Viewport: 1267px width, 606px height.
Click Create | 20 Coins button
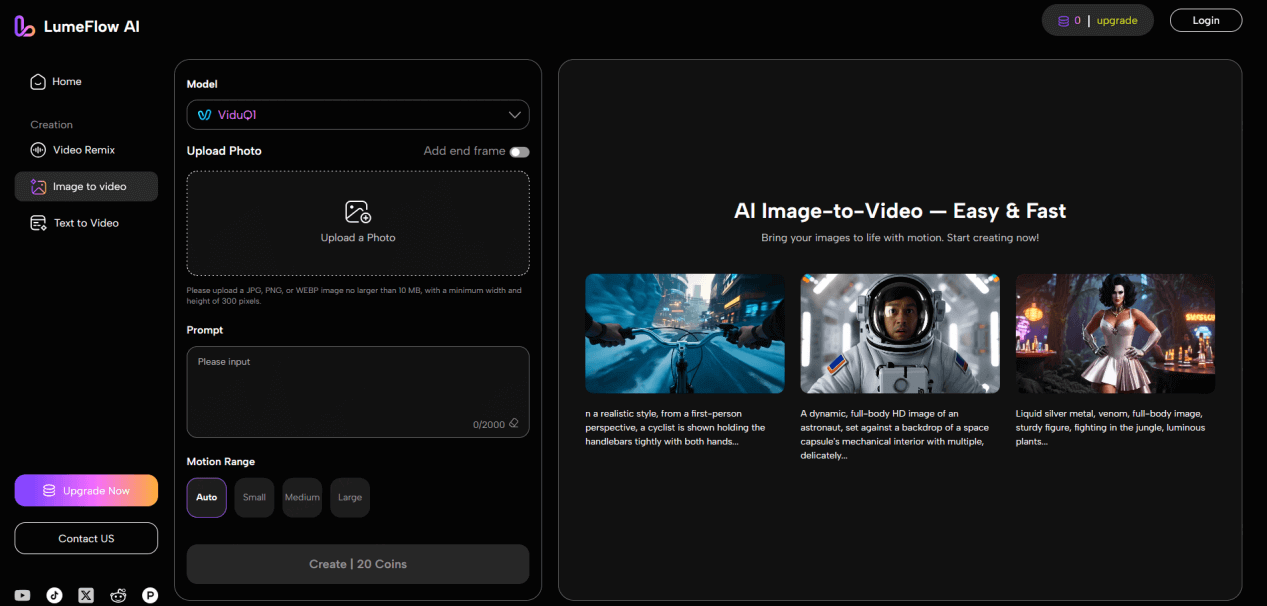358,564
